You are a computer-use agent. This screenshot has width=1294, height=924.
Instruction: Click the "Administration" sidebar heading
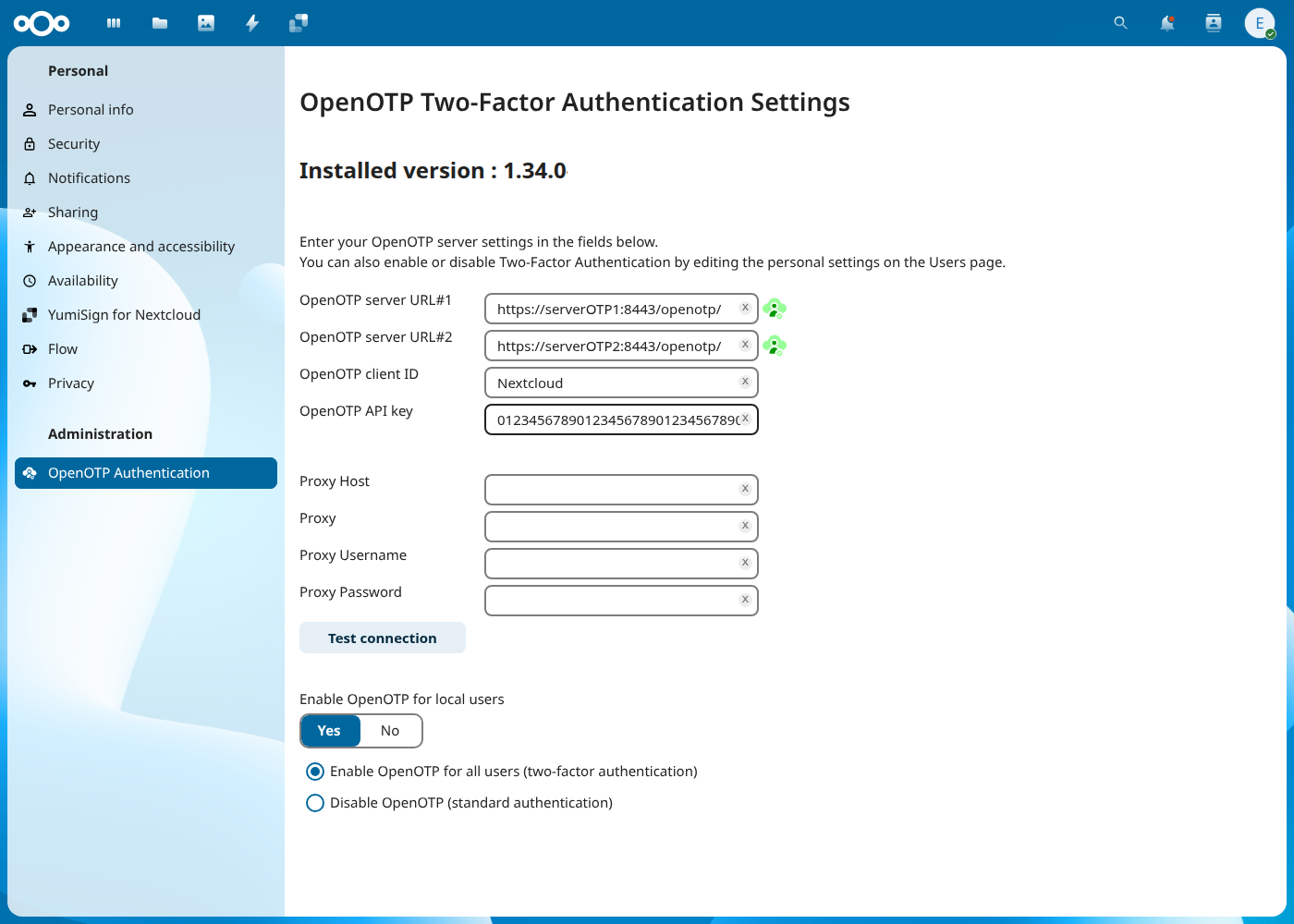click(100, 434)
